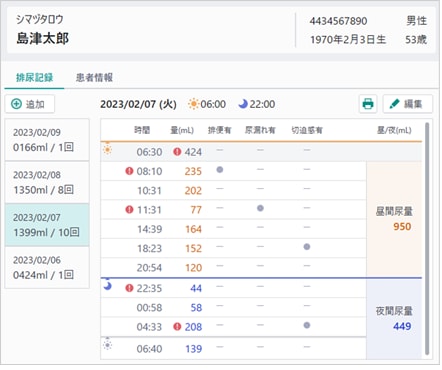
Task: Click the 04:33 time cell
Action: click(149, 327)
